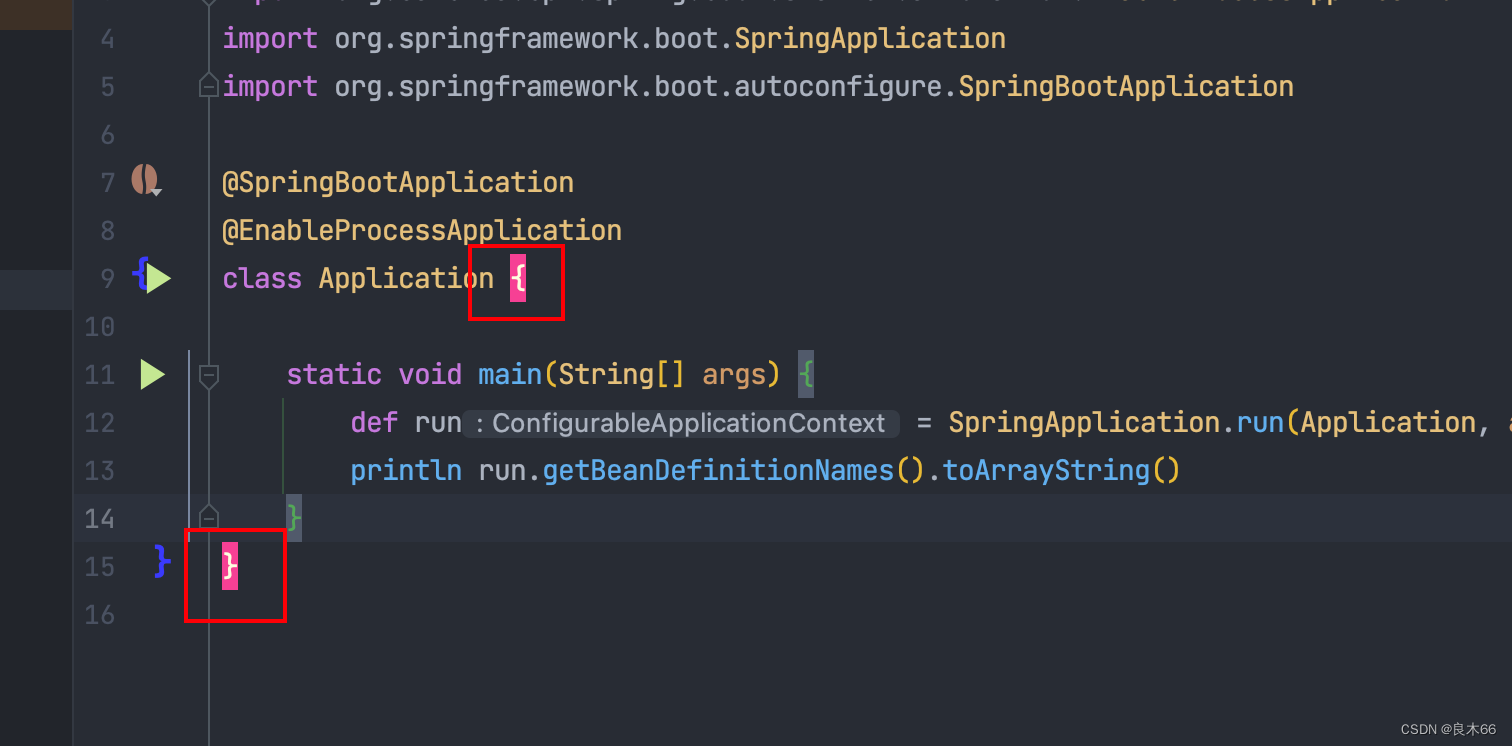Viewport: 1512px width, 746px height.
Task: Click line number 10 in gutter
Action: point(99,326)
